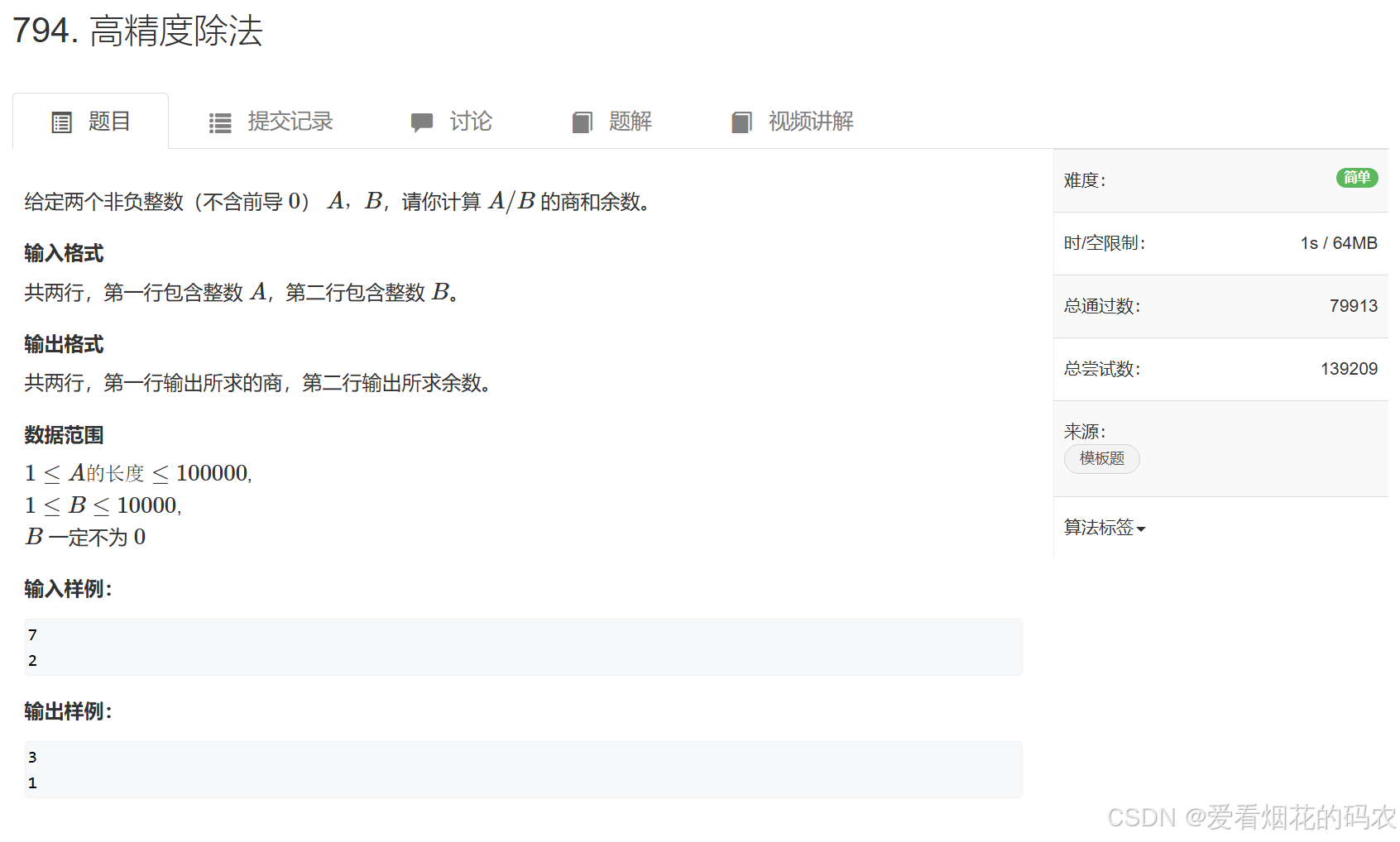
Task: Click the constraint 1 ≤ B ≤ 10000
Action: click(103, 505)
